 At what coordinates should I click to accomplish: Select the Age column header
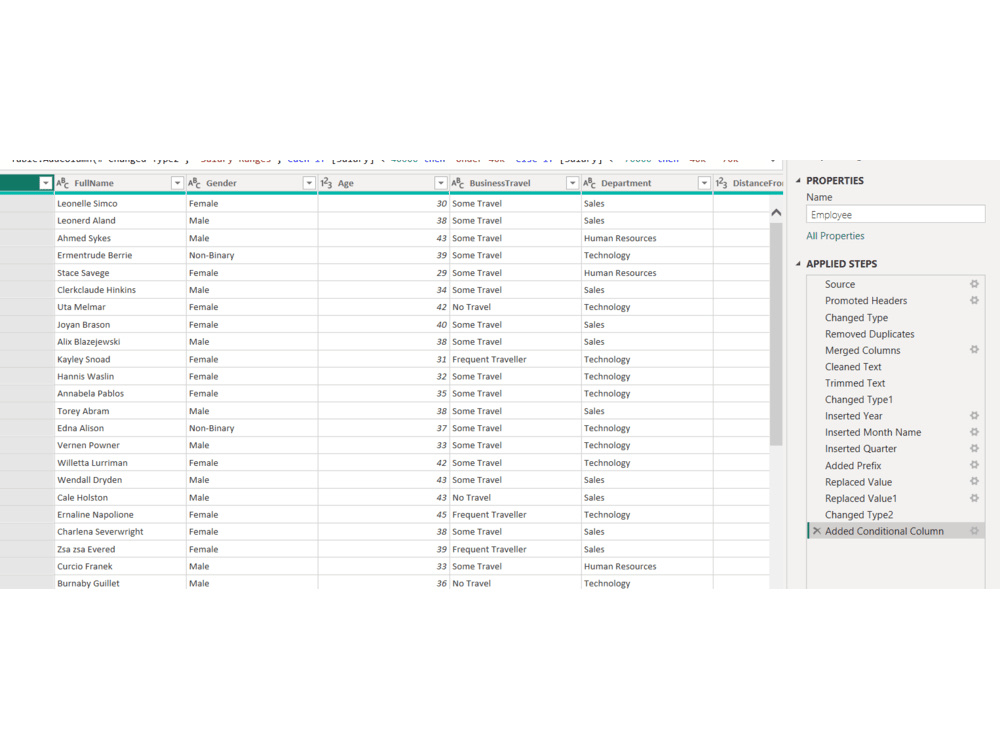point(345,183)
